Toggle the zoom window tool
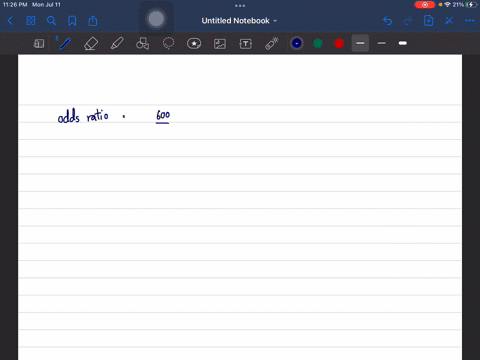Image resolution: width=480 pixels, height=360 pixels. pyautogui.click(x=39, y=43)
